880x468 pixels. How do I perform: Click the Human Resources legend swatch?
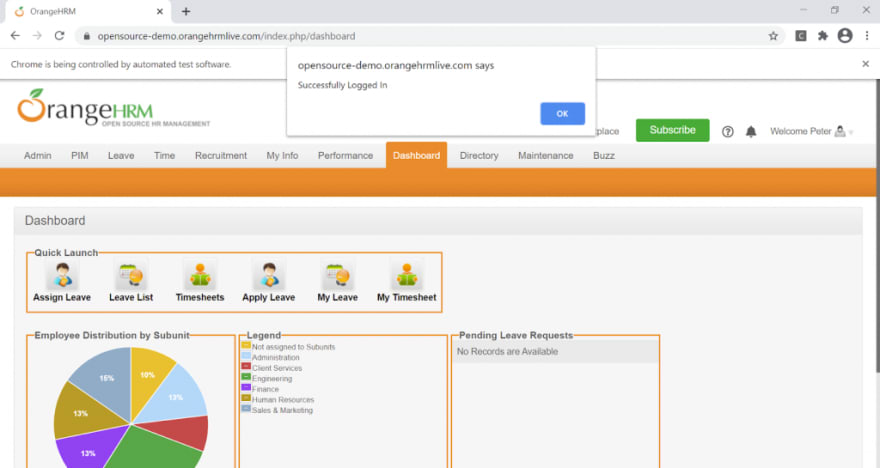(246, 398)
